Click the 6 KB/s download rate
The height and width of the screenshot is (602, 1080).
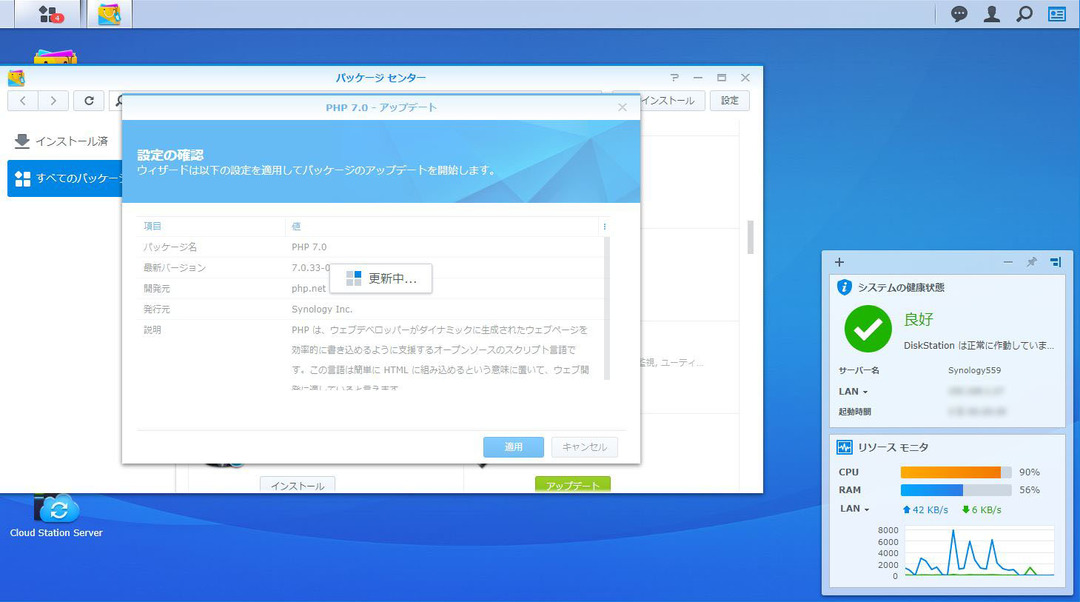coord(982,510)
